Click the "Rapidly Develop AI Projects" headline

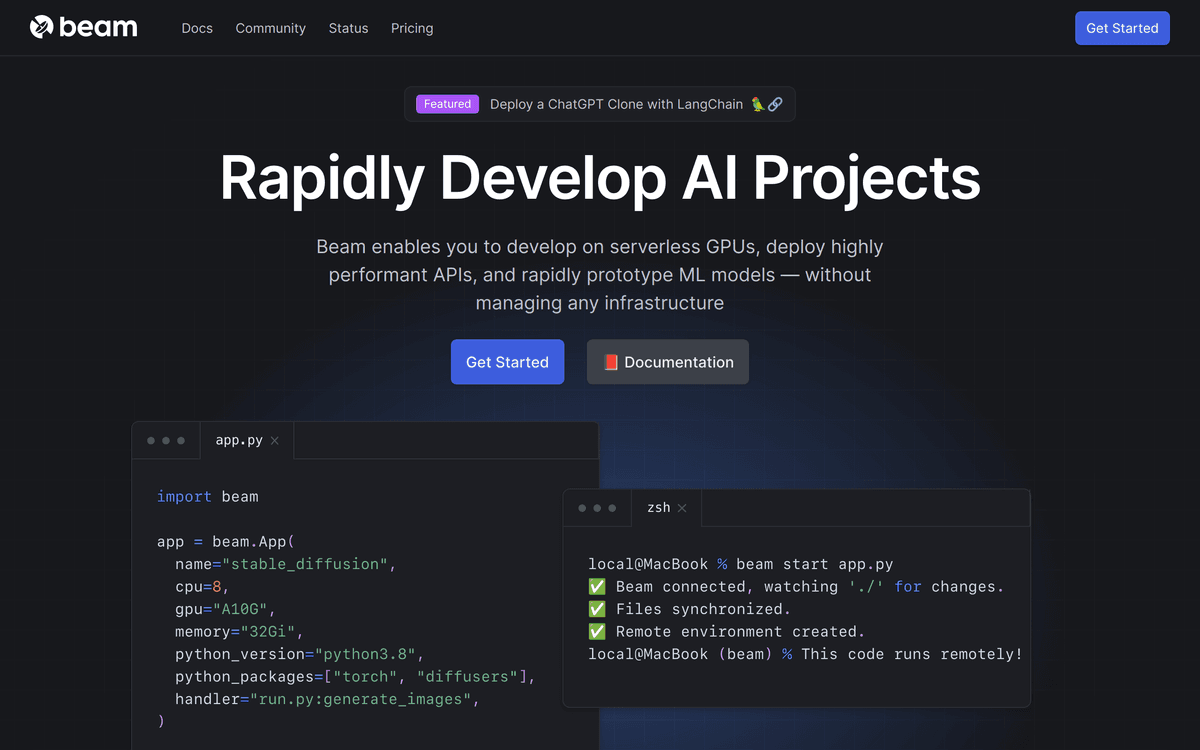(x=600, y=178)
